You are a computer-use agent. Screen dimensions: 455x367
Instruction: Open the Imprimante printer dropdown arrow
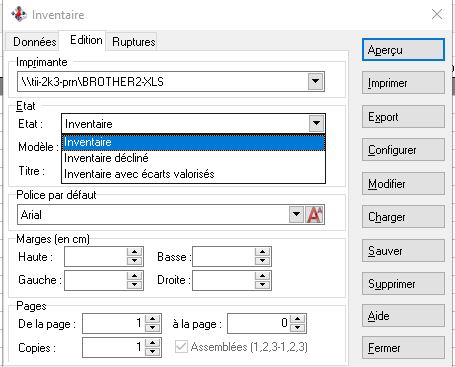(315, 81)
